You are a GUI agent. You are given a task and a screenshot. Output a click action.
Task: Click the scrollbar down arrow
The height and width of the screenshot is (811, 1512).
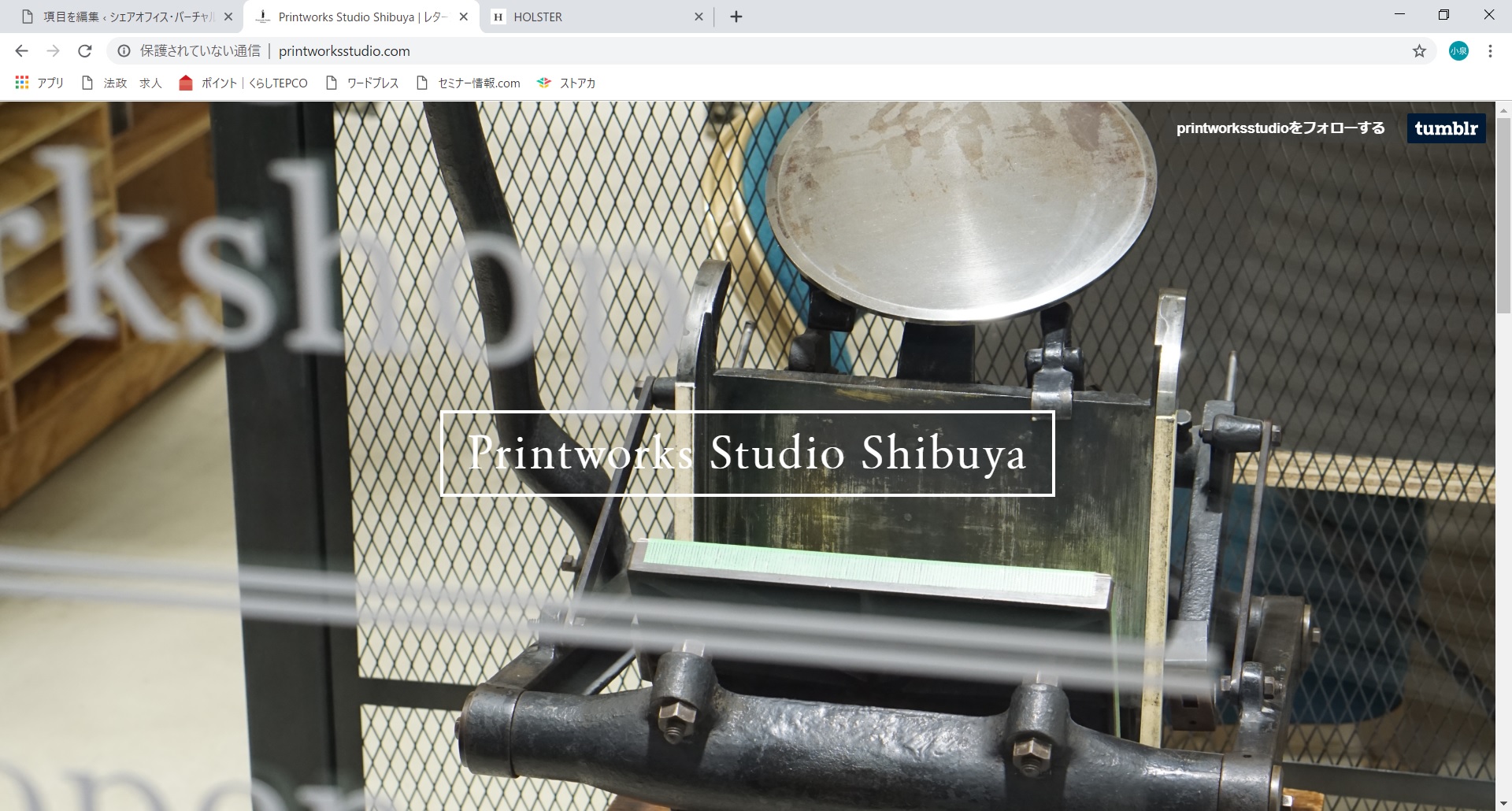pyautogui.click(x=1503, y=803)
